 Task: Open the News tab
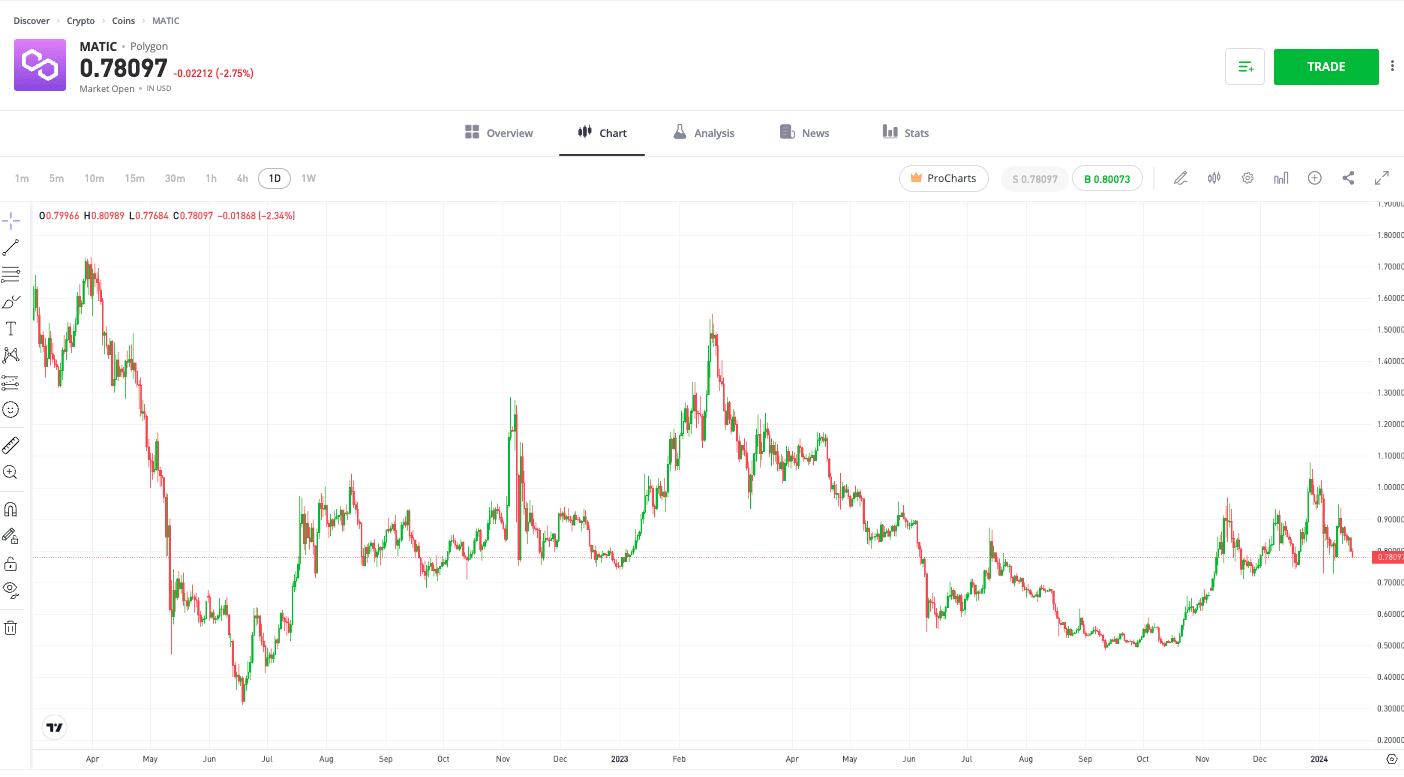click(x=804, y=133)
